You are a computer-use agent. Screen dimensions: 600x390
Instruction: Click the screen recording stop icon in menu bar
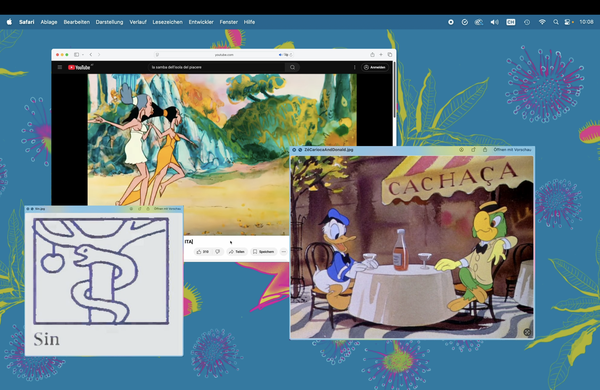click(451, 22)
